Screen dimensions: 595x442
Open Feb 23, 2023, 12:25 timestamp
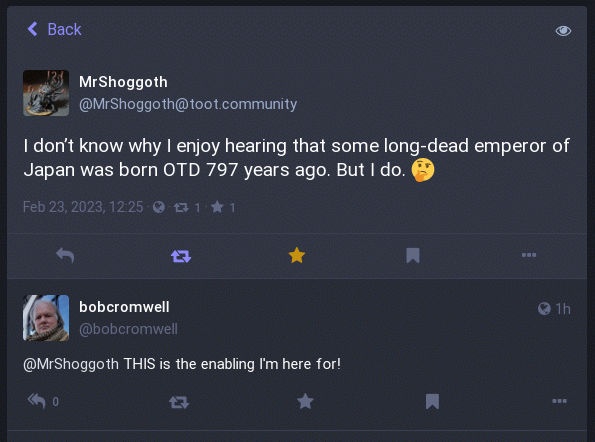(83, 207)
